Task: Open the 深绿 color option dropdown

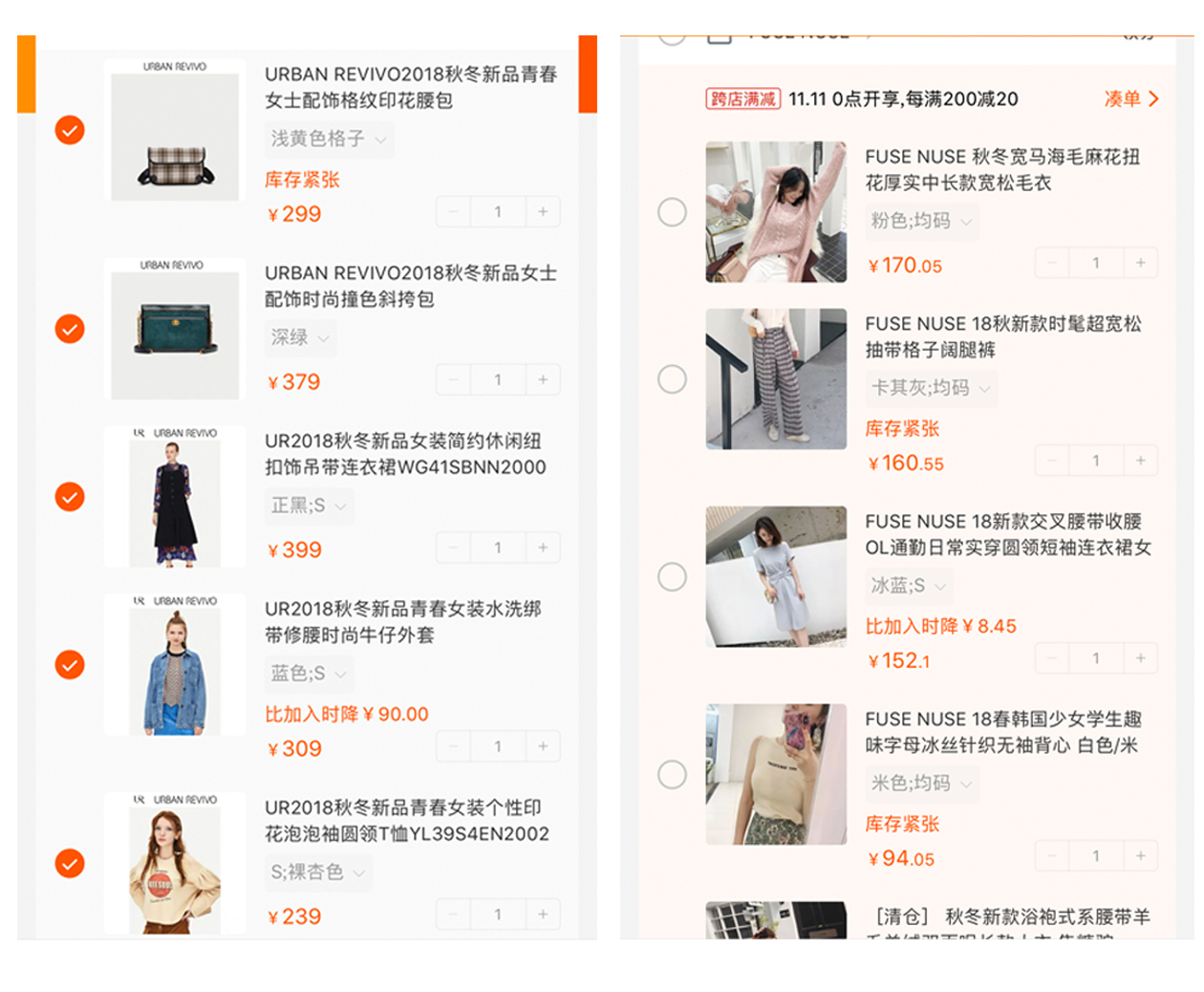Action: coord(300,337)
